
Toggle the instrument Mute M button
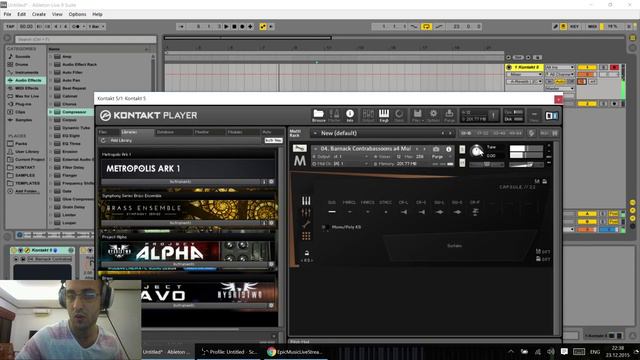462,163
